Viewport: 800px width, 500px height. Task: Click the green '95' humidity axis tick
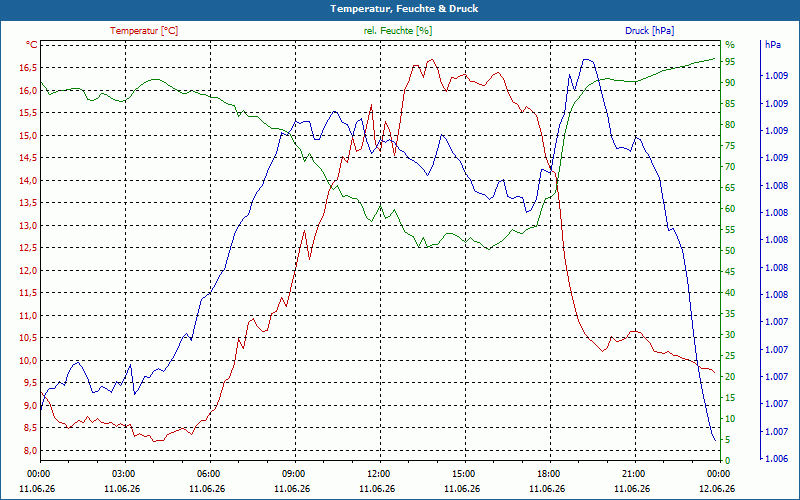tap(730, 61)
